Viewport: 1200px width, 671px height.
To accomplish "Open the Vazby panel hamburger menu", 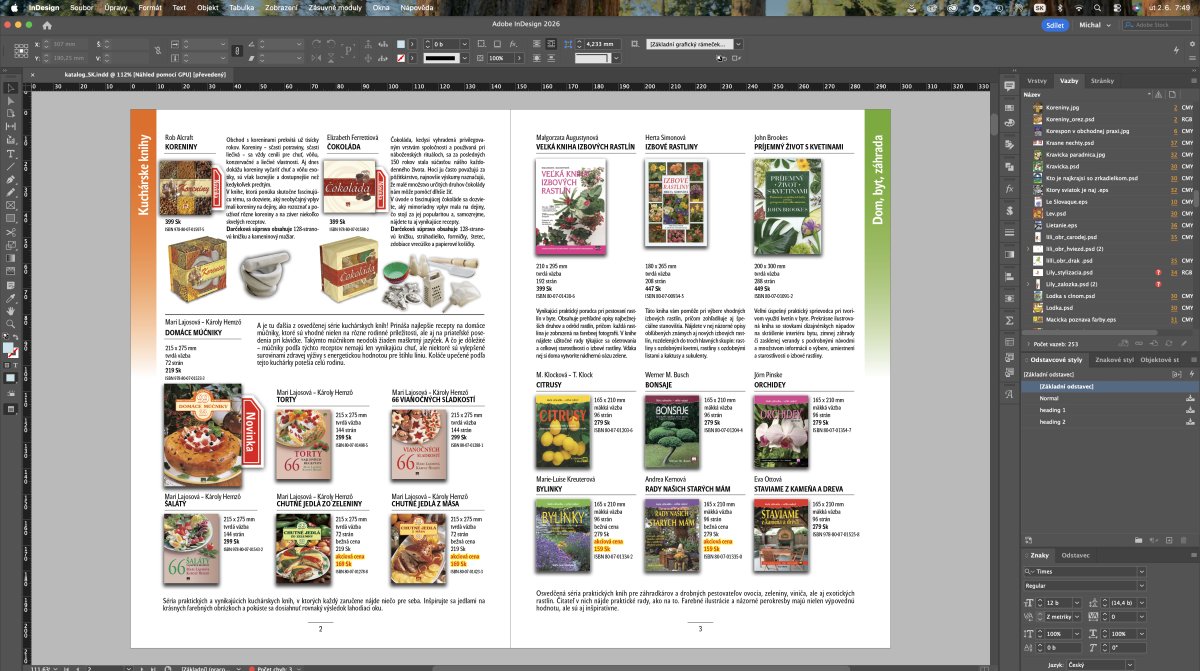I will (1194, 80).
